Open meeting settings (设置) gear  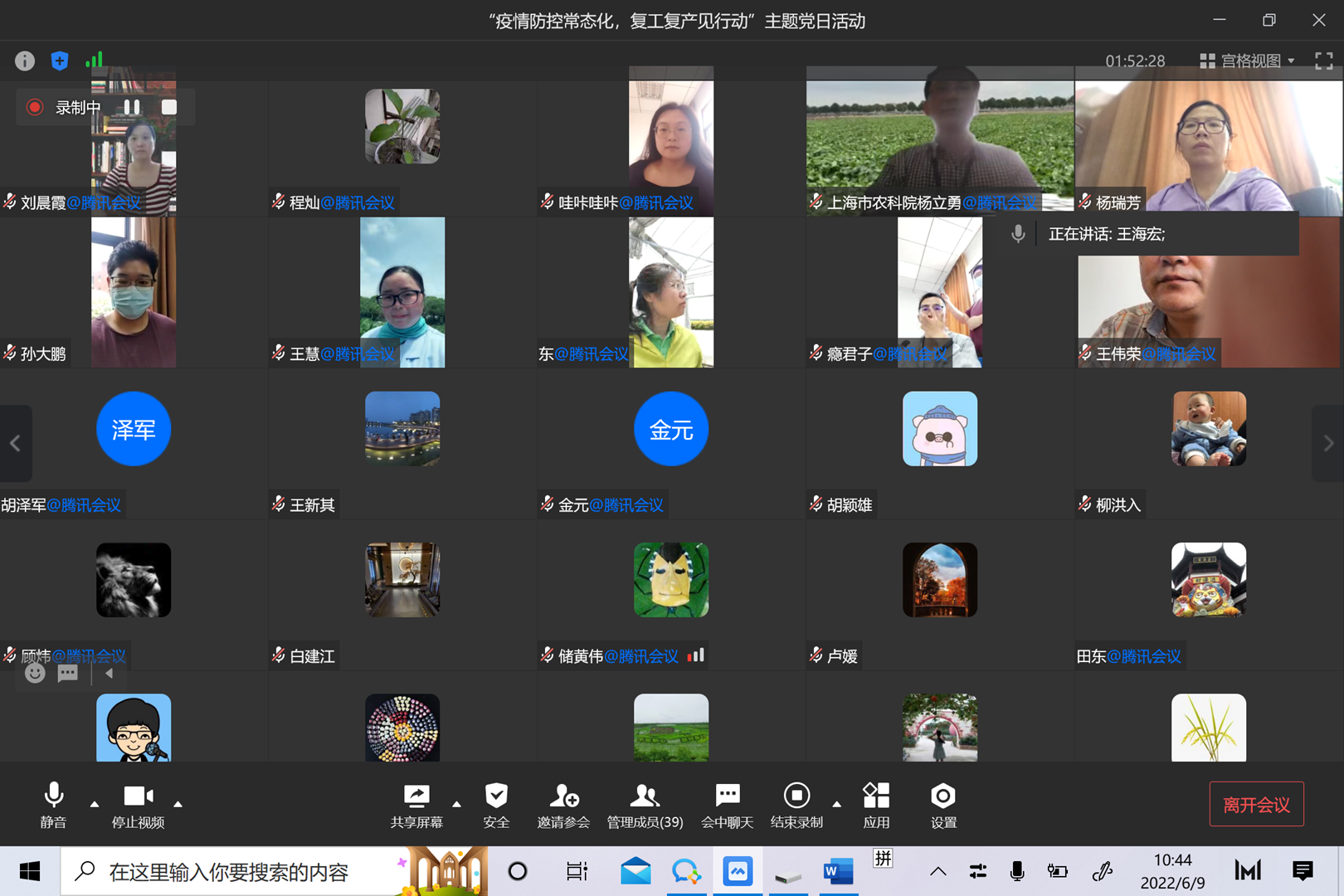[943, 805]
